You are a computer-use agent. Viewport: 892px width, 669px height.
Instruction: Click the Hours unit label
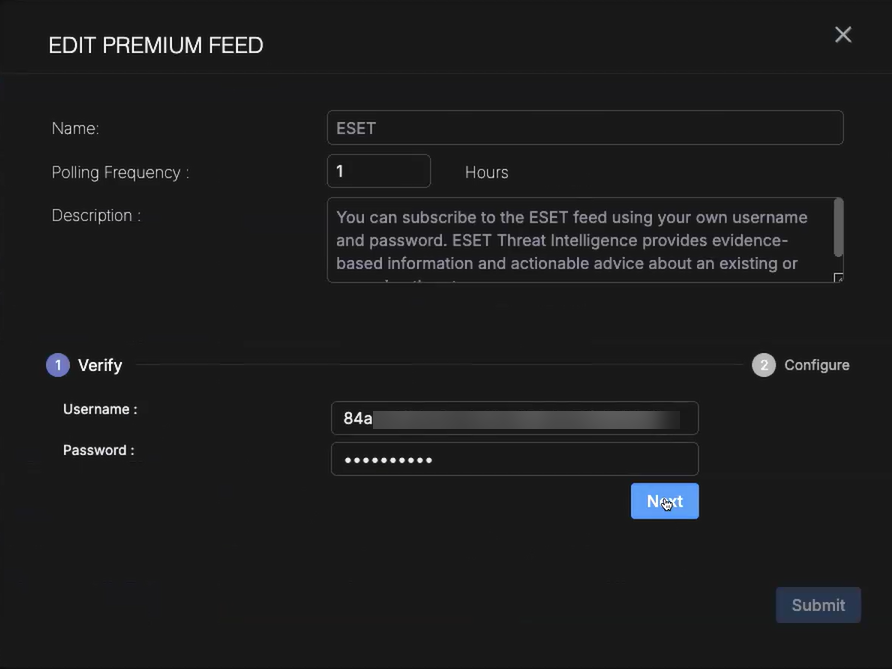point(486,172)
